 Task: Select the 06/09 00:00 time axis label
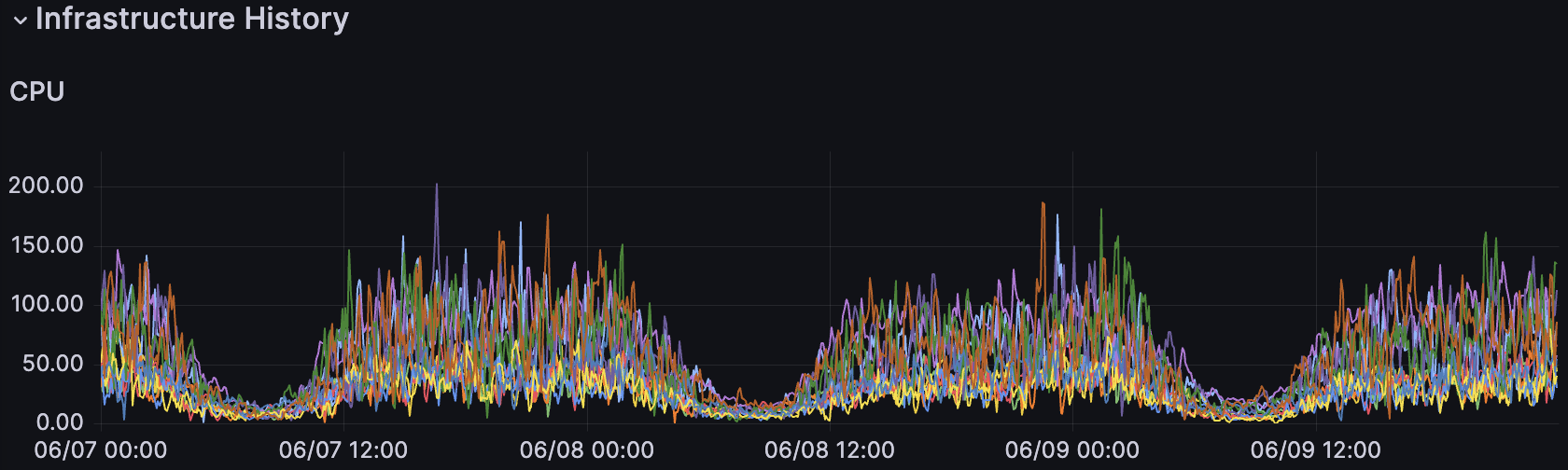tap(1072, 450)
